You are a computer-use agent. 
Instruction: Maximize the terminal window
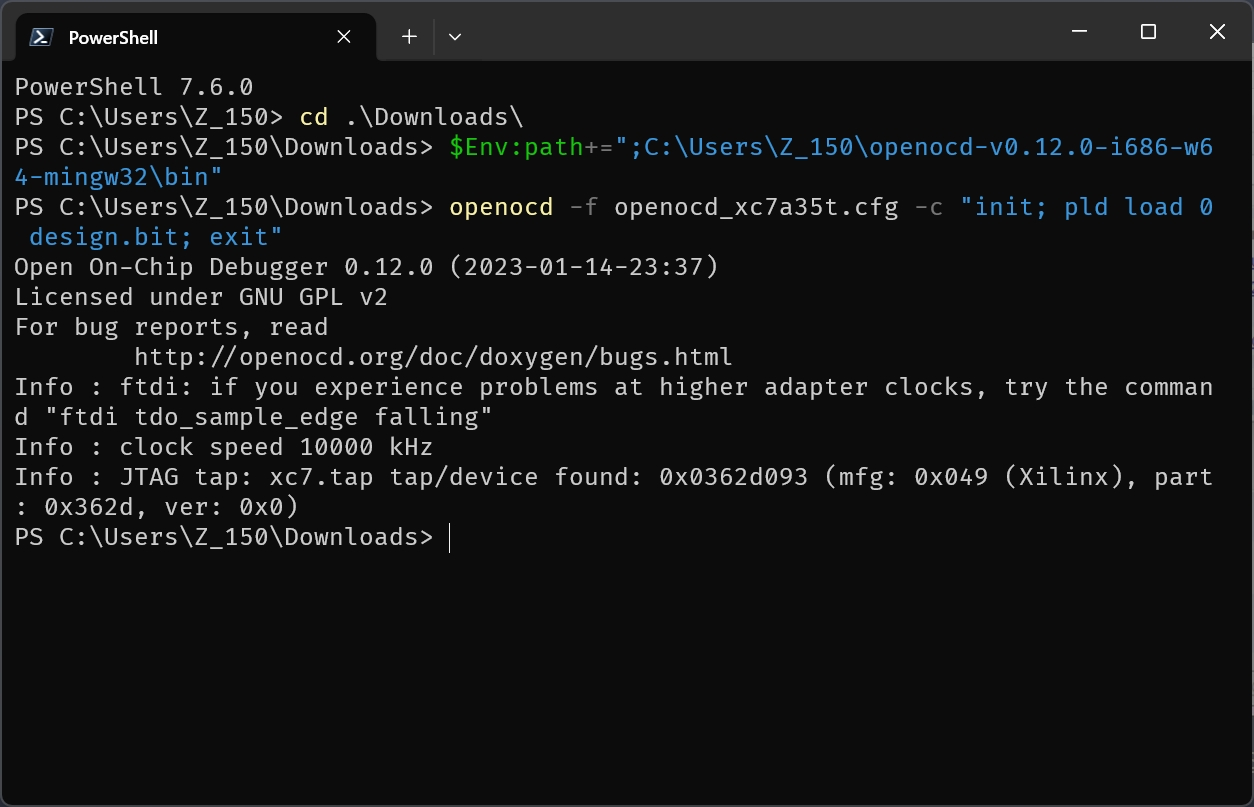1148,32
